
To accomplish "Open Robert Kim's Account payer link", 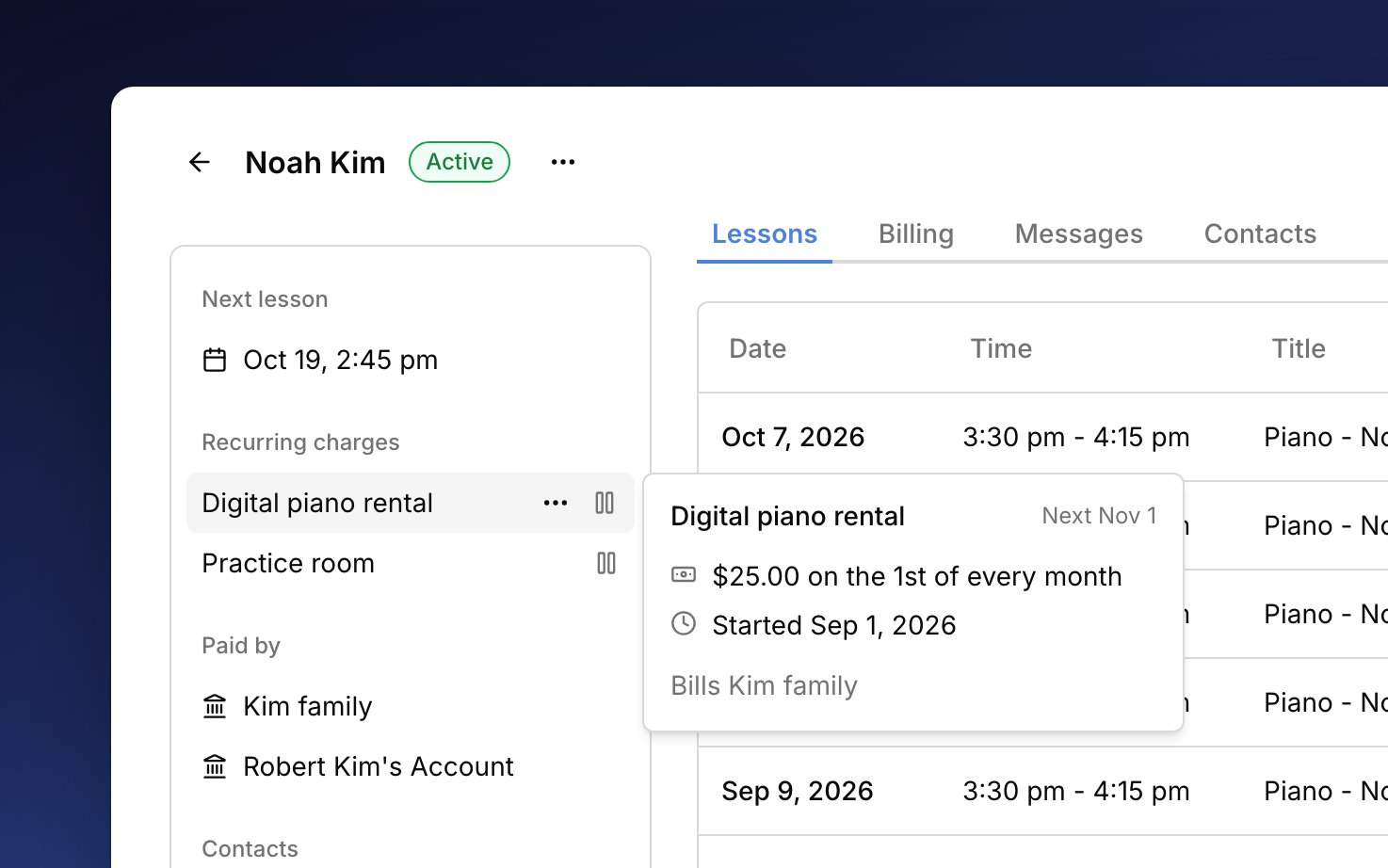I will click(379, 766).
